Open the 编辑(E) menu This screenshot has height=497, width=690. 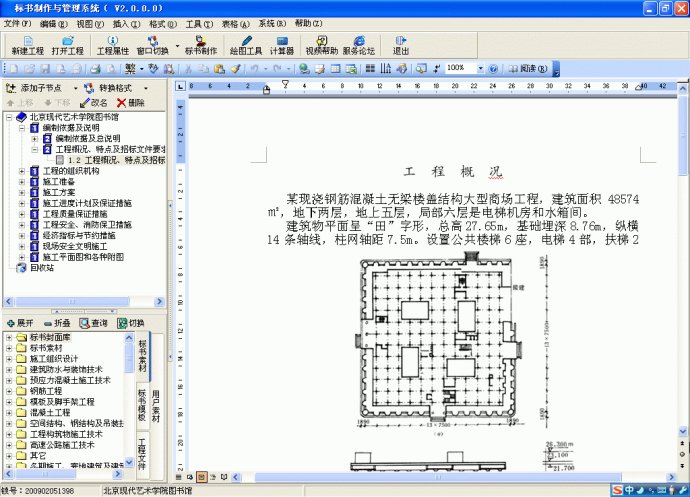(x=54, y=24)
